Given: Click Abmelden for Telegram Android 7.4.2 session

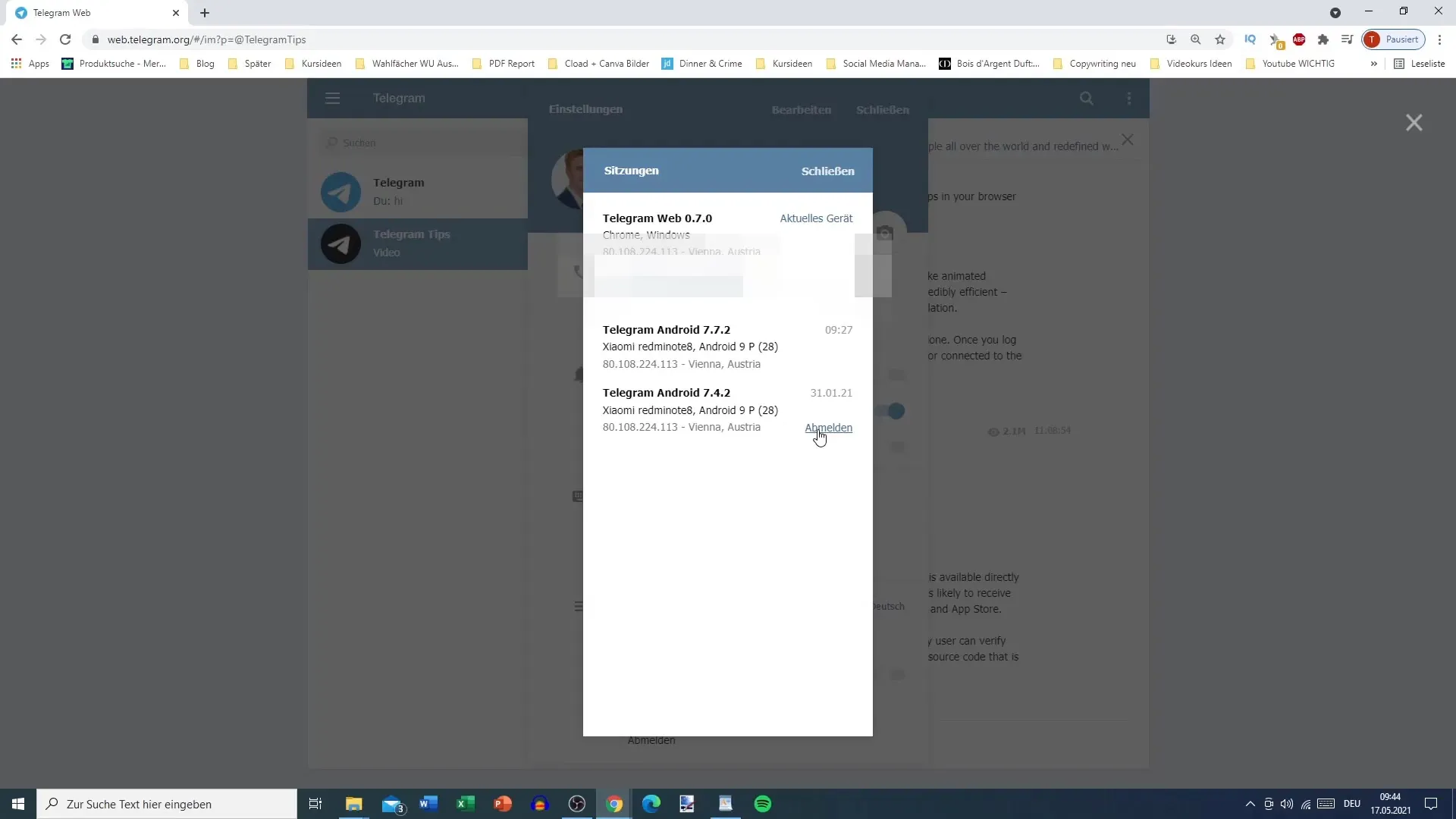Looking at the screenshot, I should click(x=828, y=428).
